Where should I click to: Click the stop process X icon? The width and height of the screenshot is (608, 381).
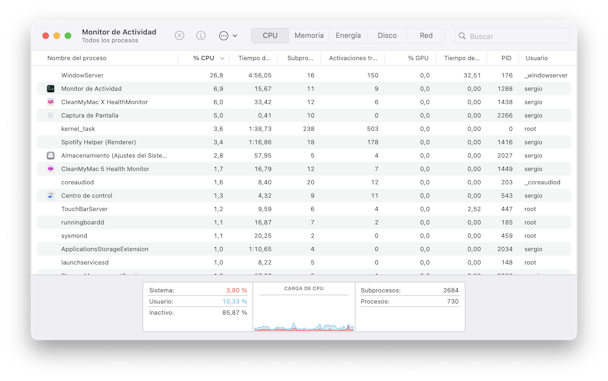point(179,36)
